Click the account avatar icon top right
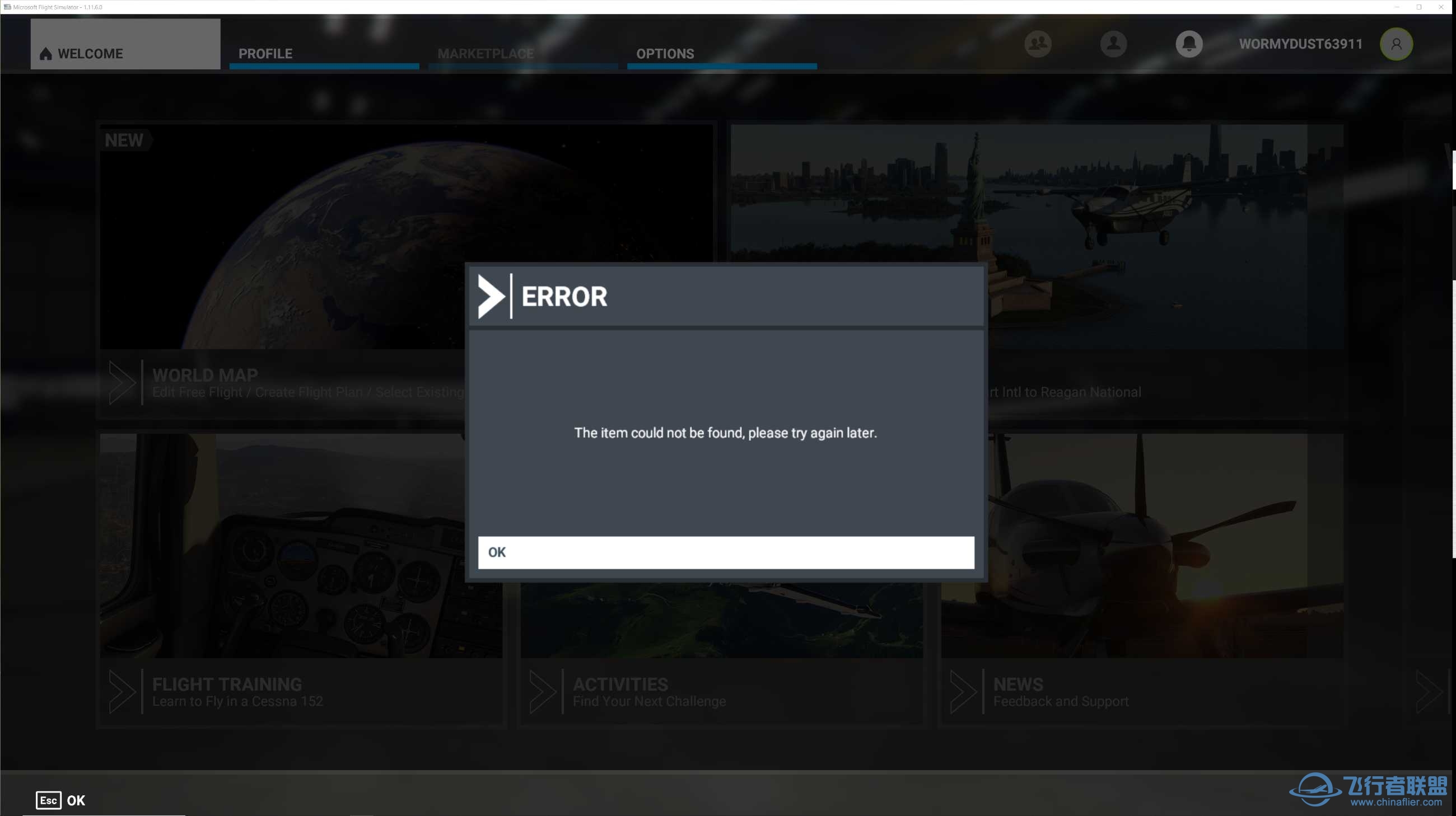Image resolution: width=1456 pixels, height=816 pixels. tap(1396, 43)
